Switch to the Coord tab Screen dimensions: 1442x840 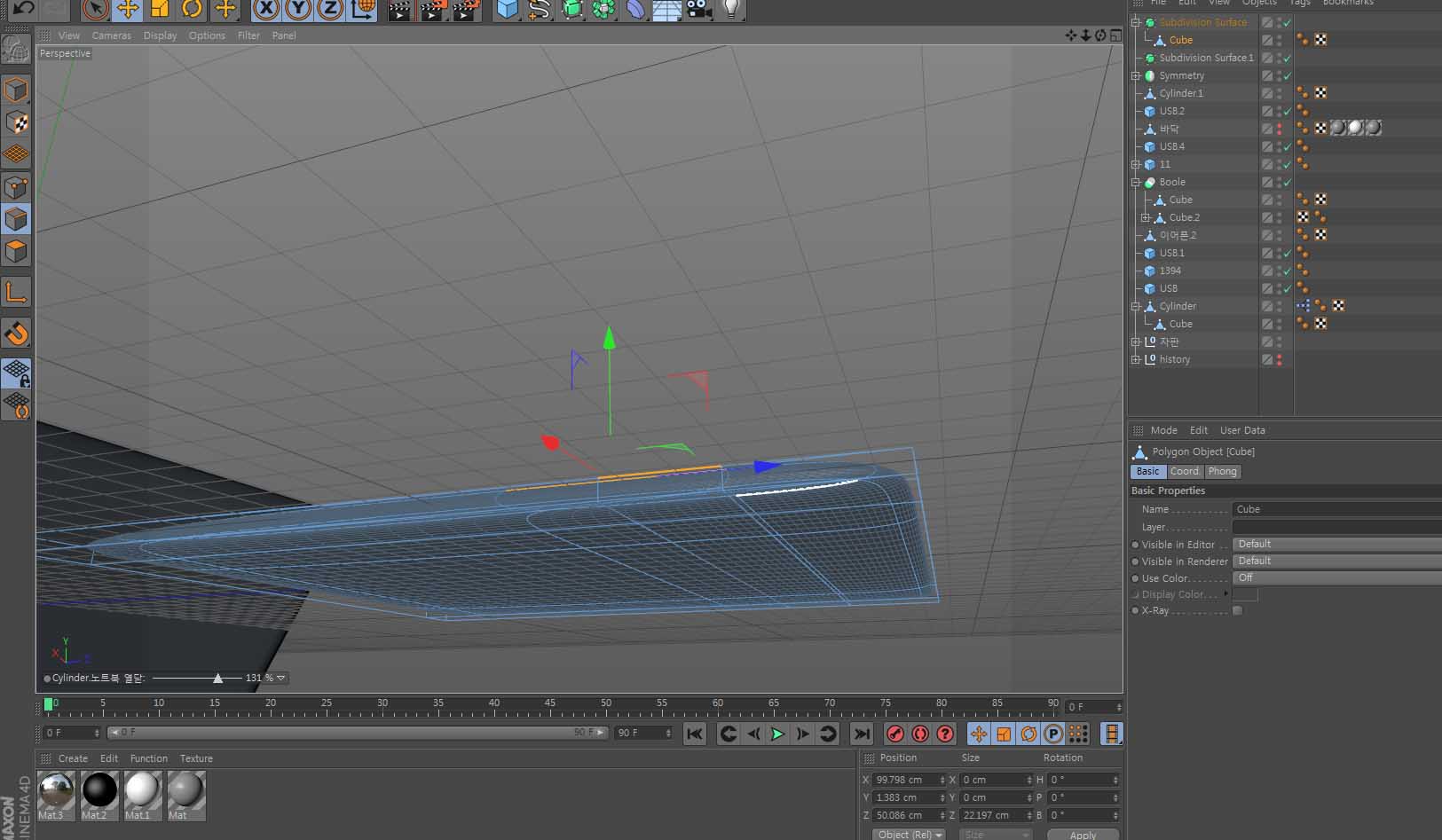(1184, 472)
